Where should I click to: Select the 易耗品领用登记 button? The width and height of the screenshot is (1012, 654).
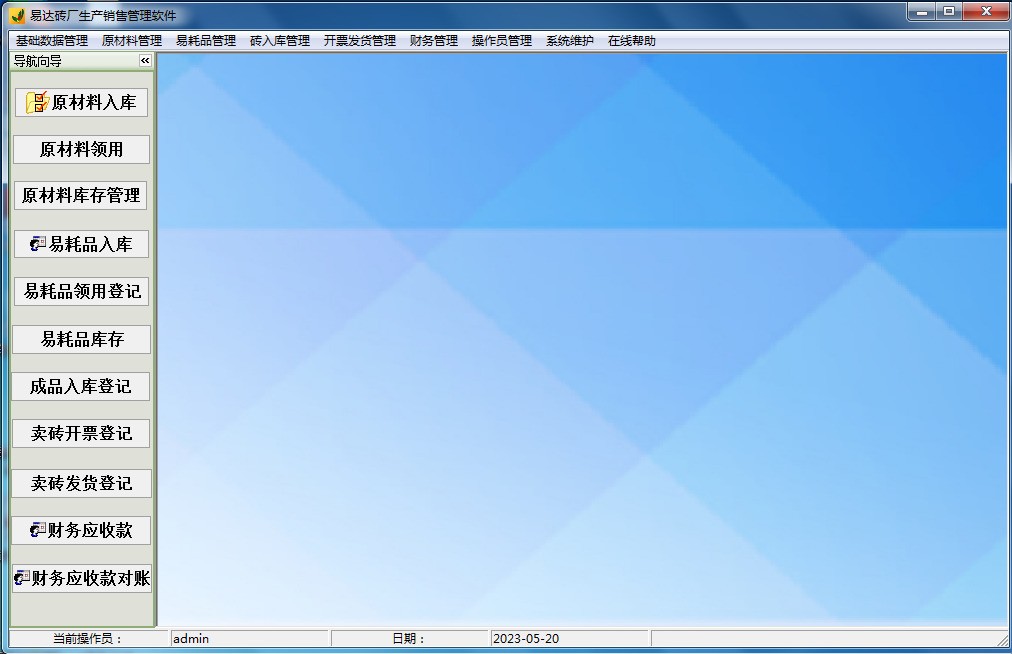pos(81,292)
